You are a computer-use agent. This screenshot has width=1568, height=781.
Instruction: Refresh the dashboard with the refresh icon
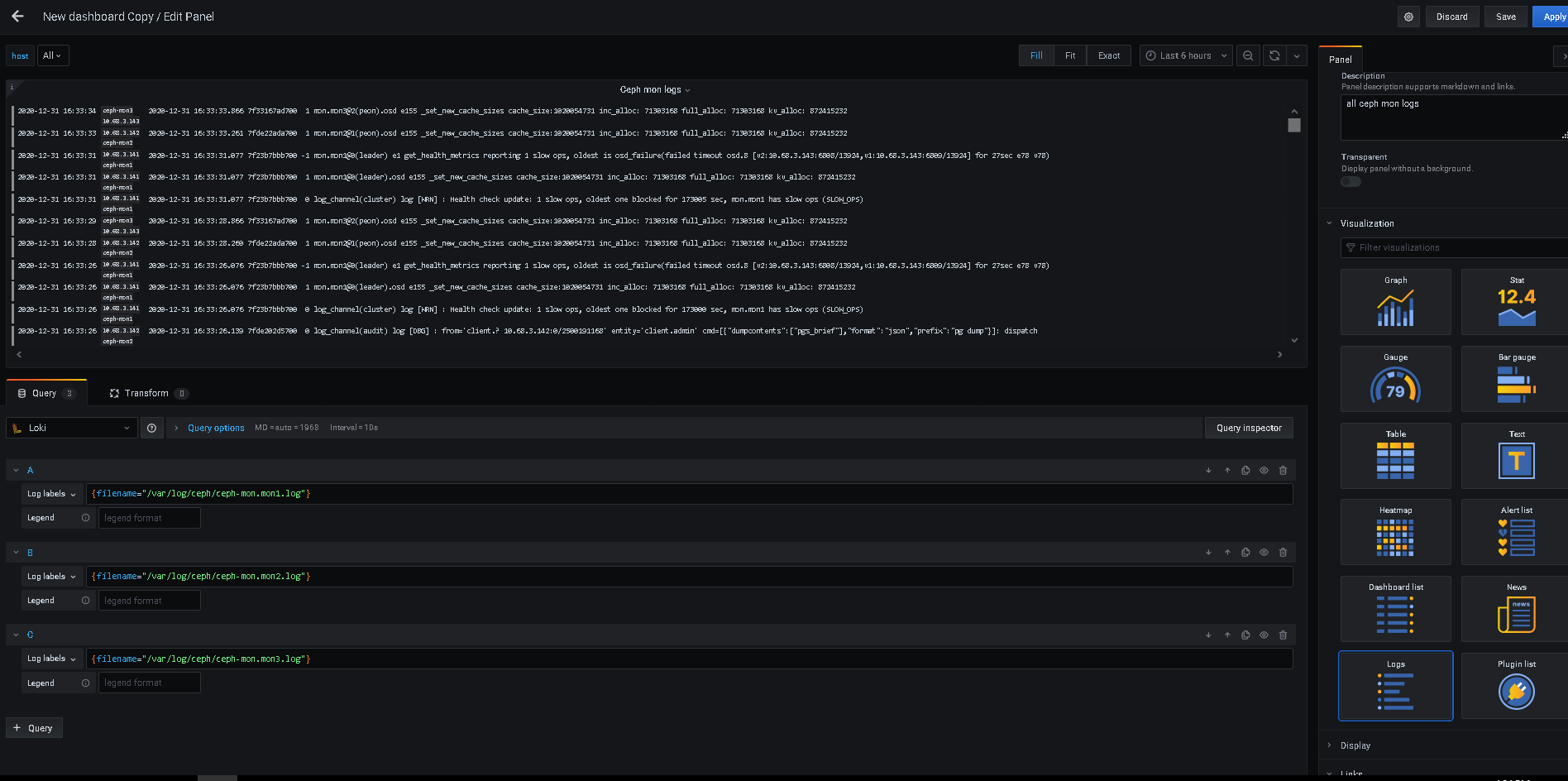(x=1274, y=55)
